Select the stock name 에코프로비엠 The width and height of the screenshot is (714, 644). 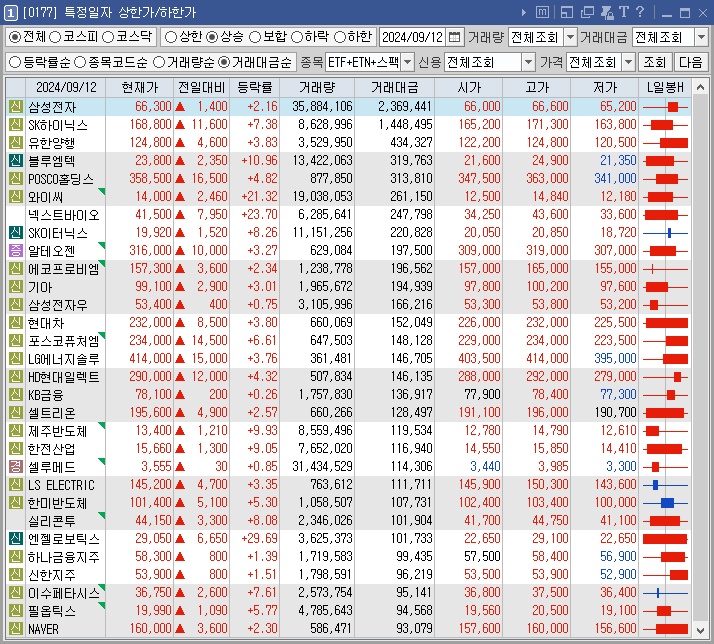click(x=63, y=269)
